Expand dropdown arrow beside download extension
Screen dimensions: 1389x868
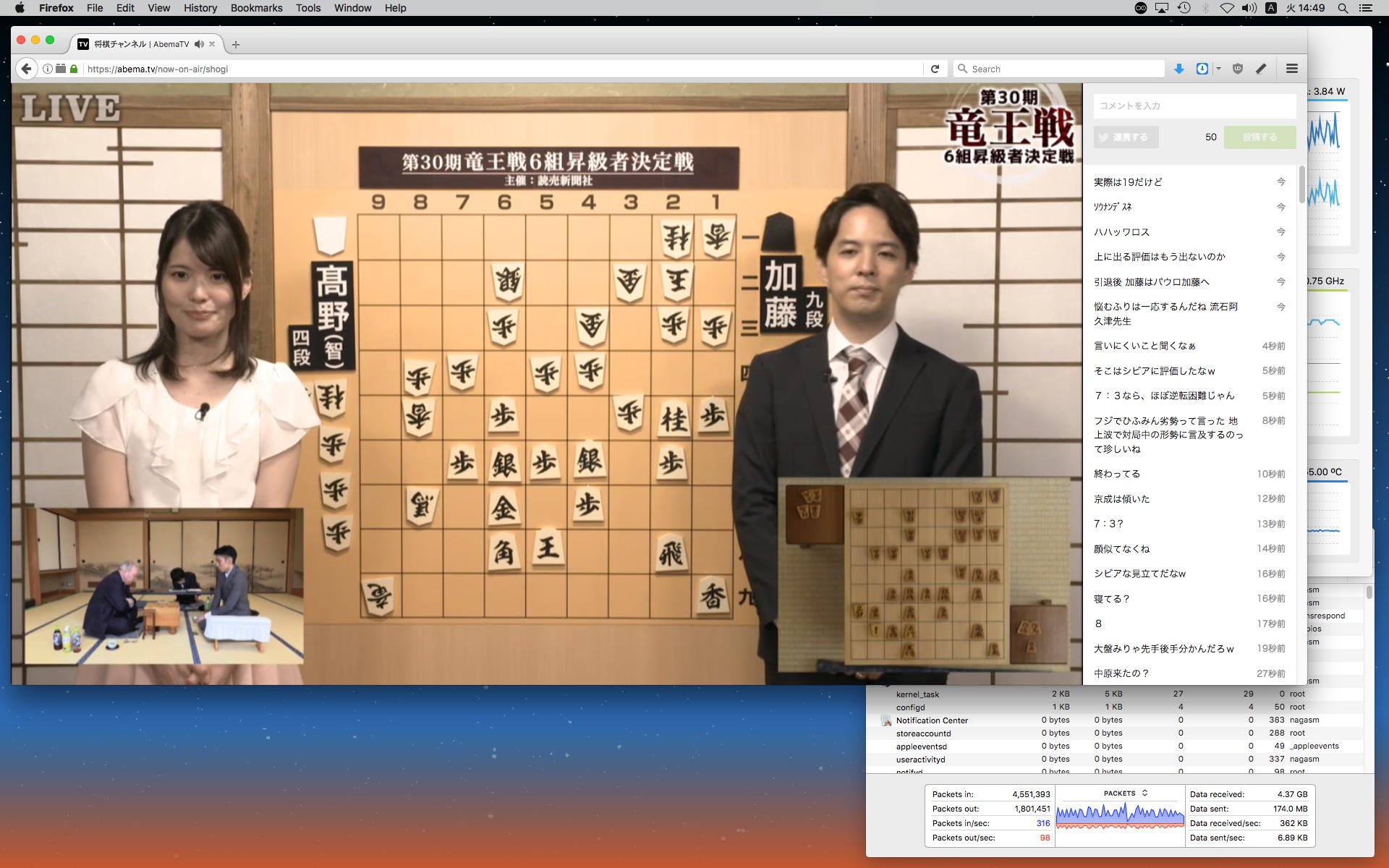[x=1218, y=69]
